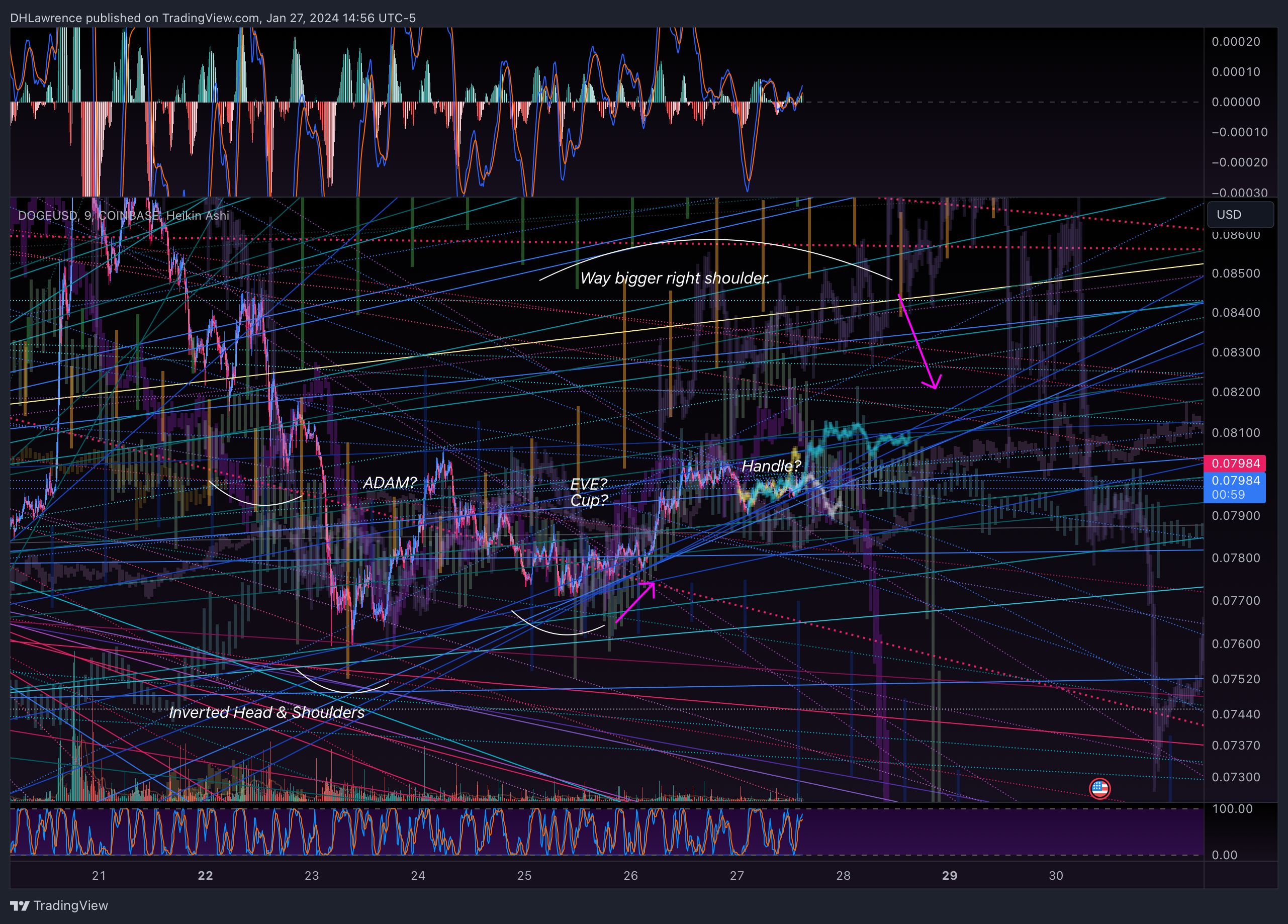Click the DOGEUSD chart symbol legend

click(x=124, y=215)
